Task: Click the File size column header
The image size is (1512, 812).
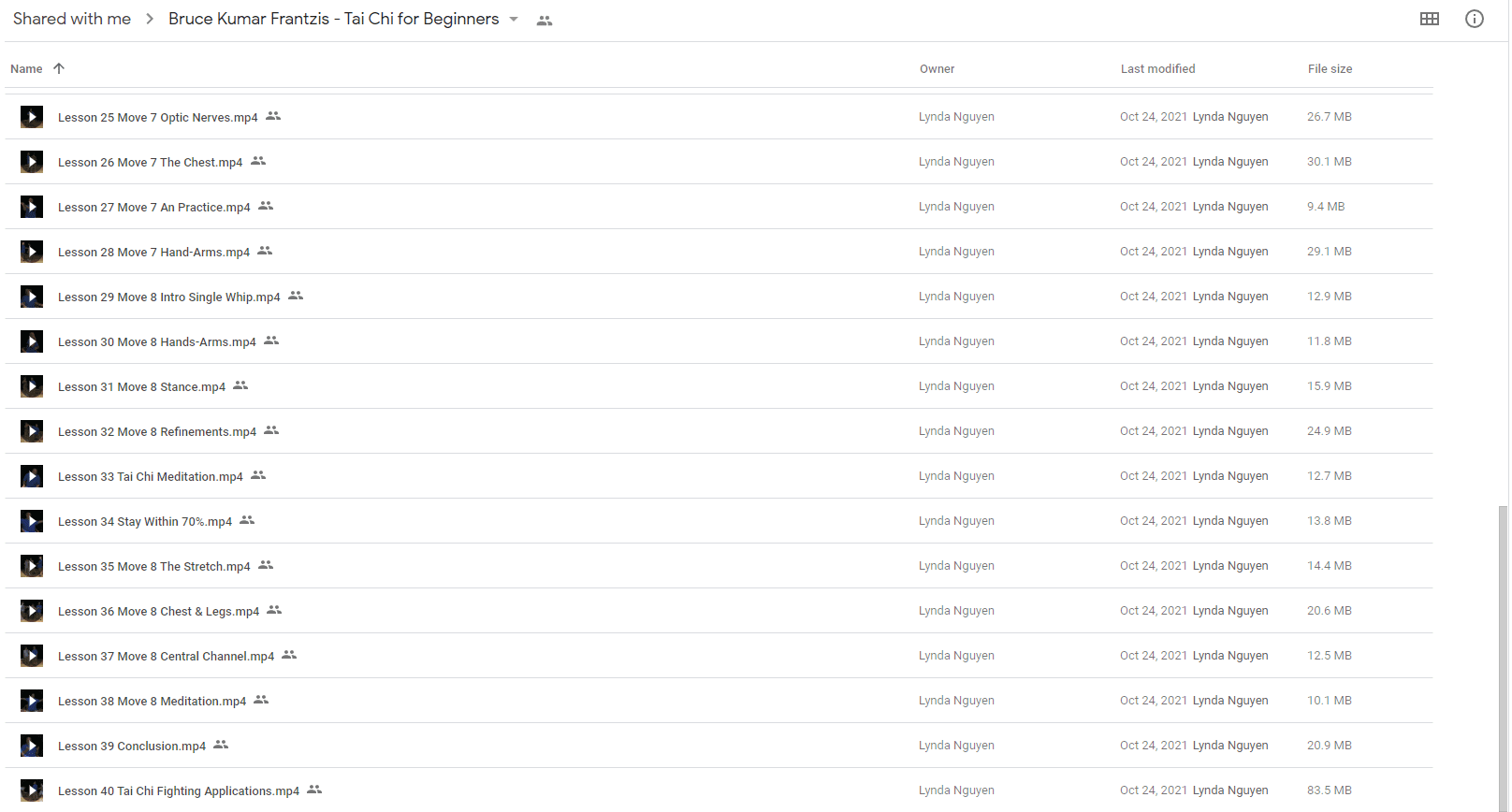Action: point(1330,69)
